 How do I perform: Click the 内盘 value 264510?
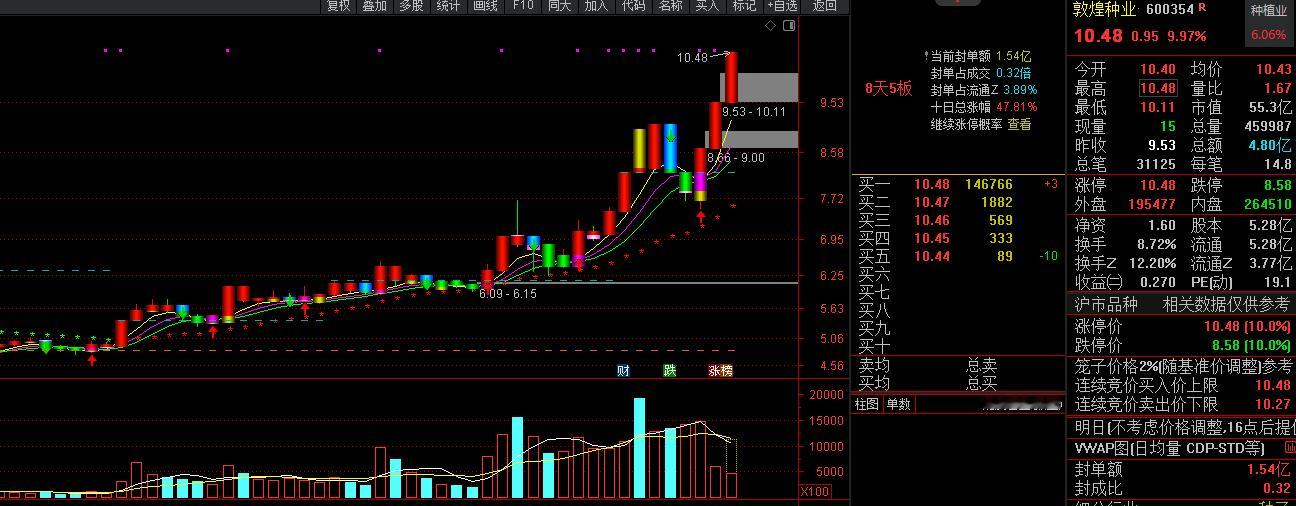pos(1267,204)
